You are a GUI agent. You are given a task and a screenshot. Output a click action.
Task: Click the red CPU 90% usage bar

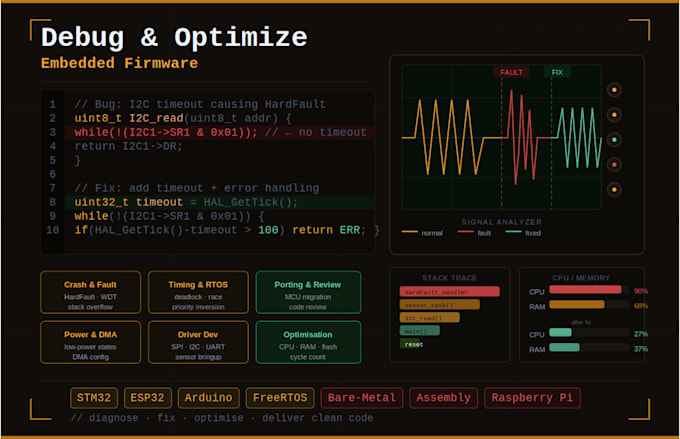coord(585,290)
